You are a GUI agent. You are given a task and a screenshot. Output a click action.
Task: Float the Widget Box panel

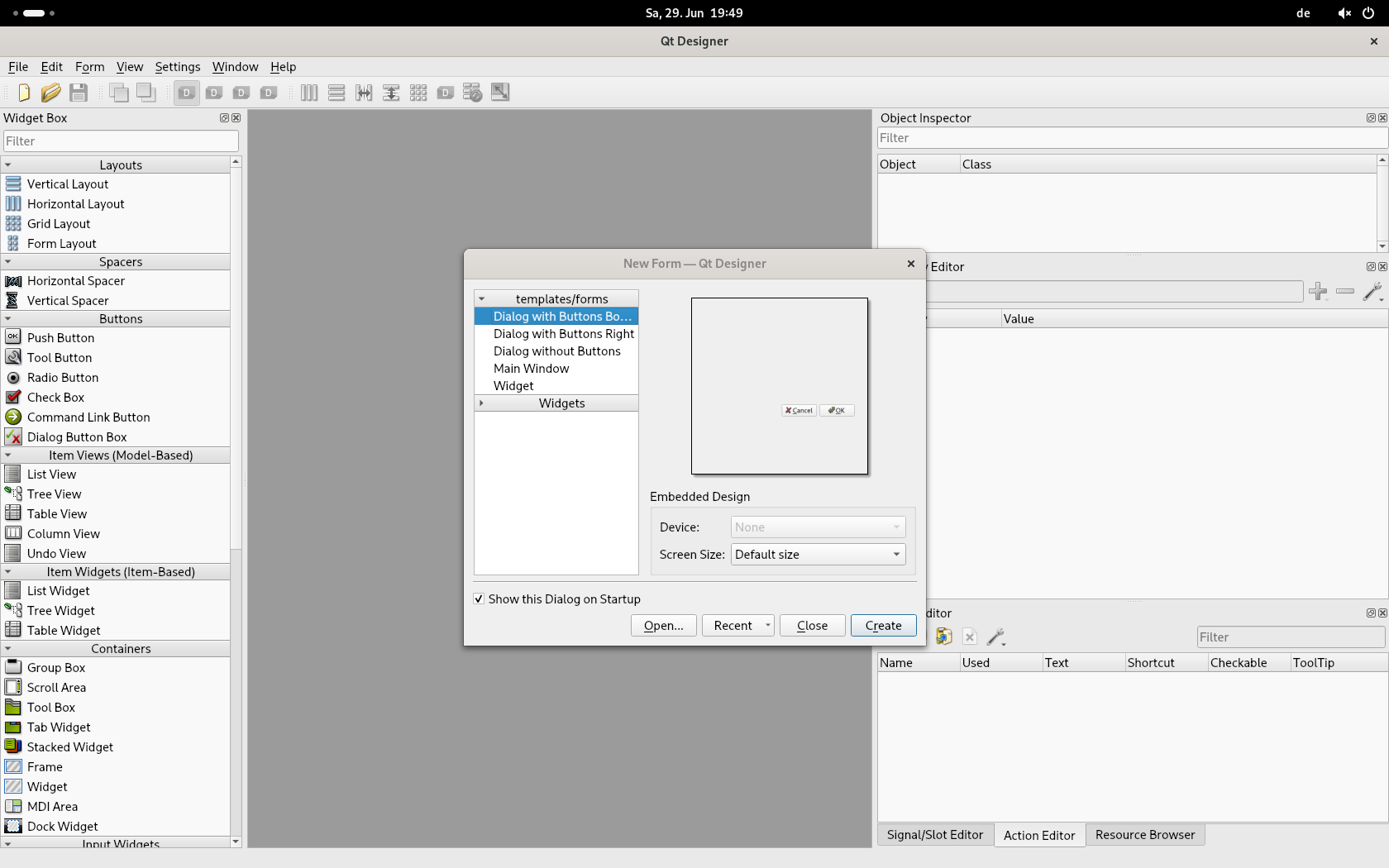pyautogui.click(x=224, y=118)
